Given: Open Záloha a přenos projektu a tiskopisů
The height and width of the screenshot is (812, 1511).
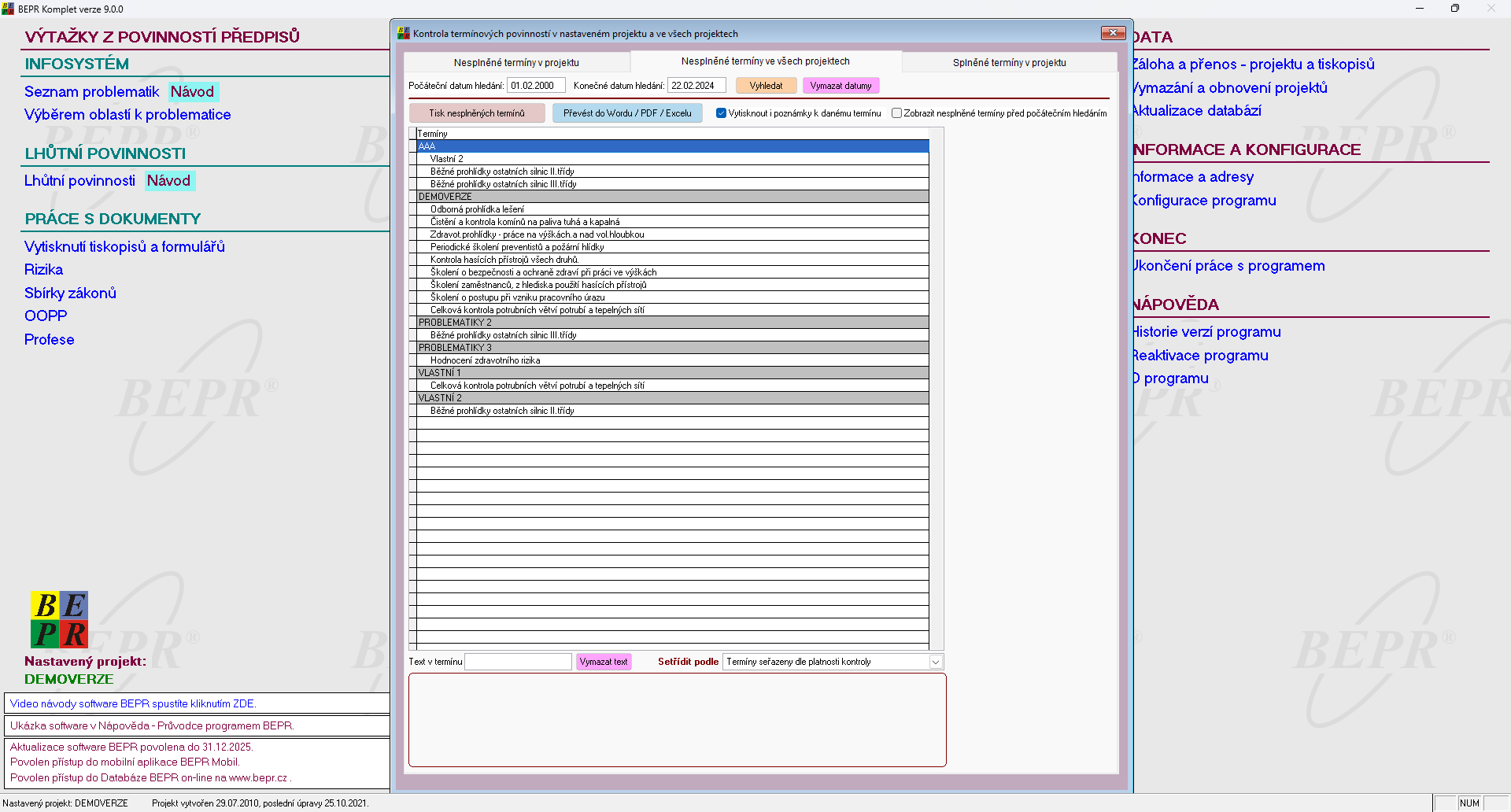Looking at the screenshot, I should [x=1254, y=65].
